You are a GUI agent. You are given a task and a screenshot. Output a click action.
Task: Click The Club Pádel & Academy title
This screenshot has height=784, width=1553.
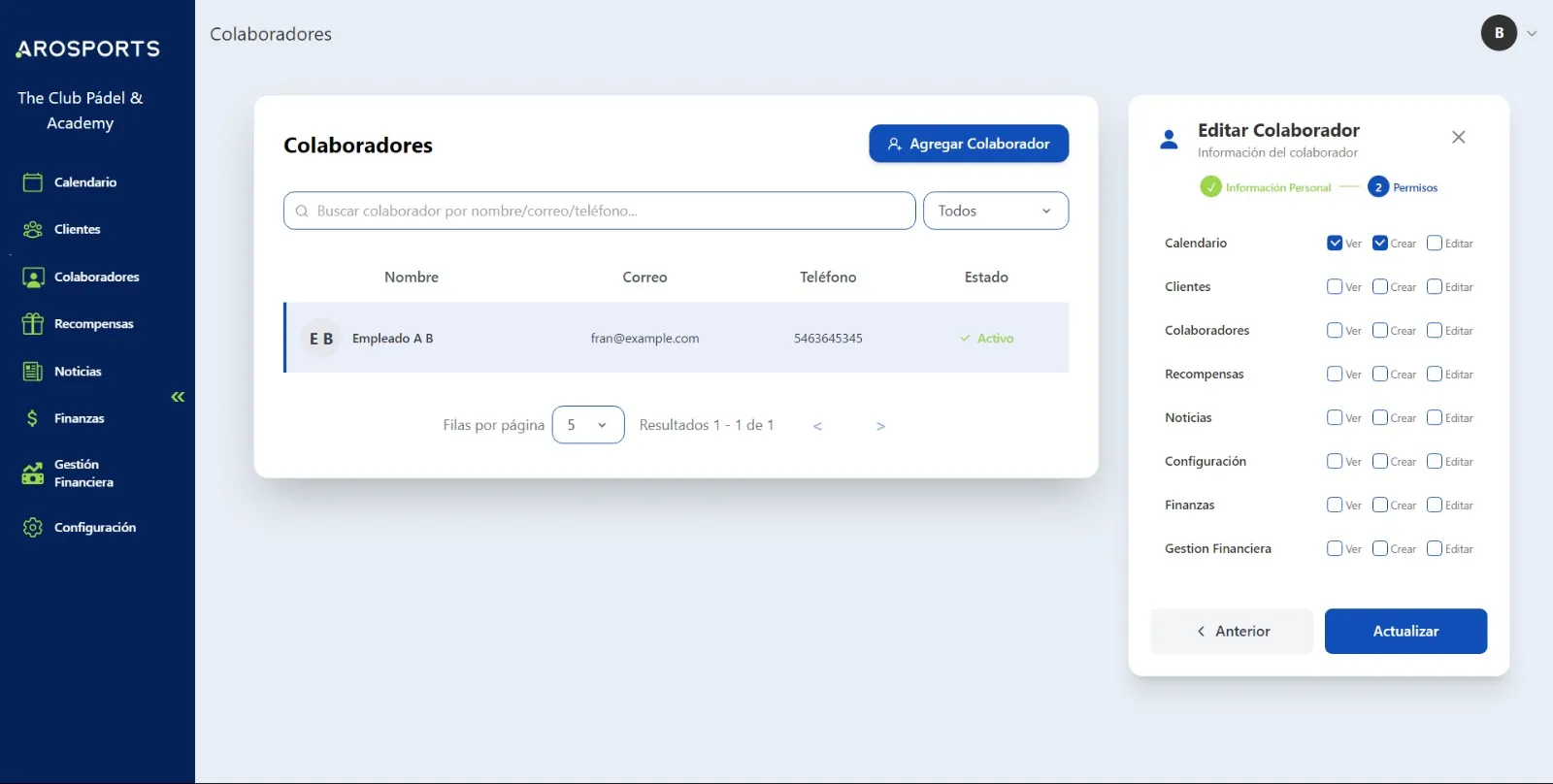(81, 111)
